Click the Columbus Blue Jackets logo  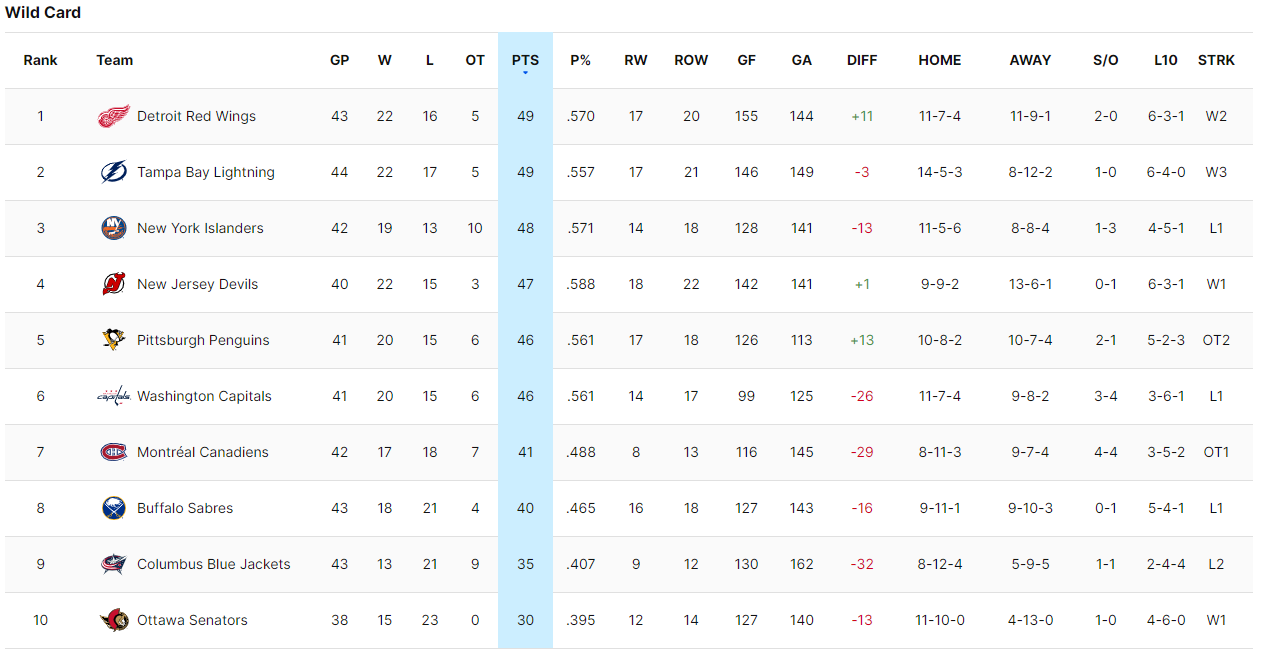pos(113,564)
